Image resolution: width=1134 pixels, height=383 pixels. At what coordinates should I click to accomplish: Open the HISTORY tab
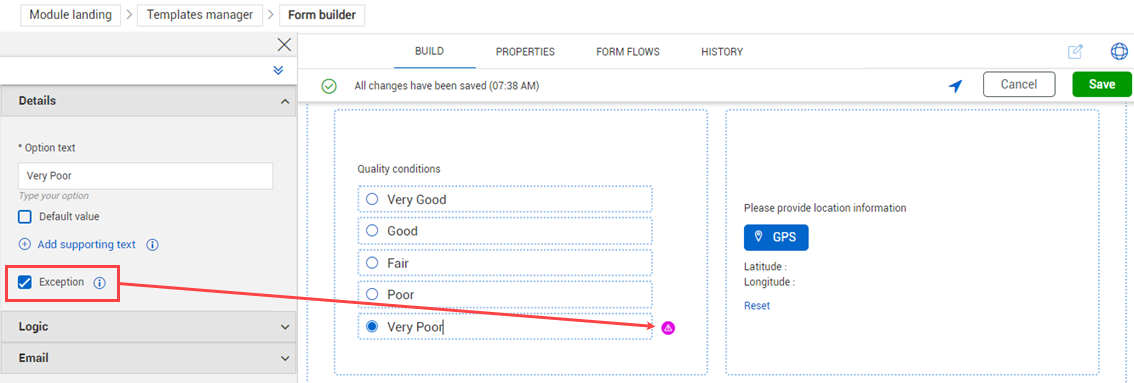(x=722, y=52)
